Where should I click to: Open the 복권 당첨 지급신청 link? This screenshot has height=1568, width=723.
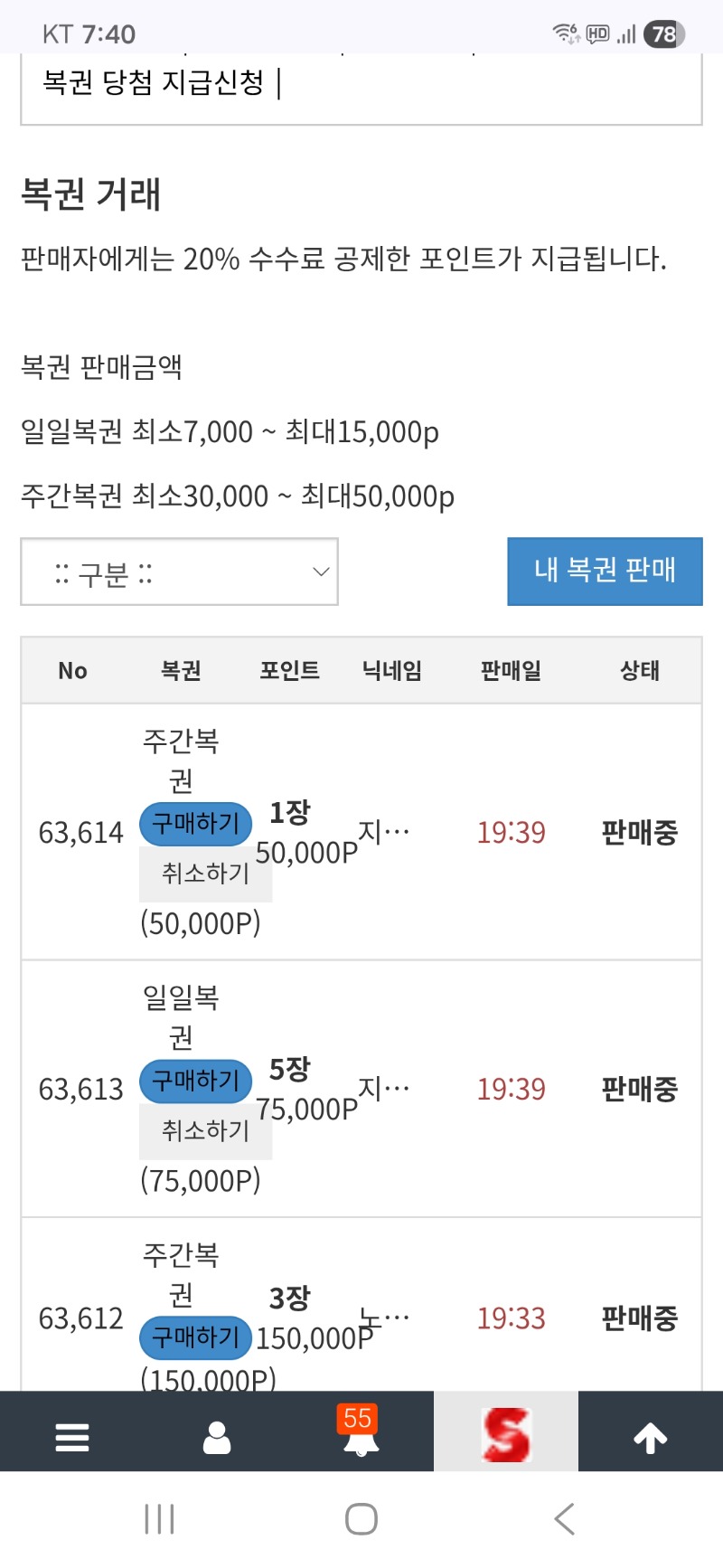click(x=154, y=83)
